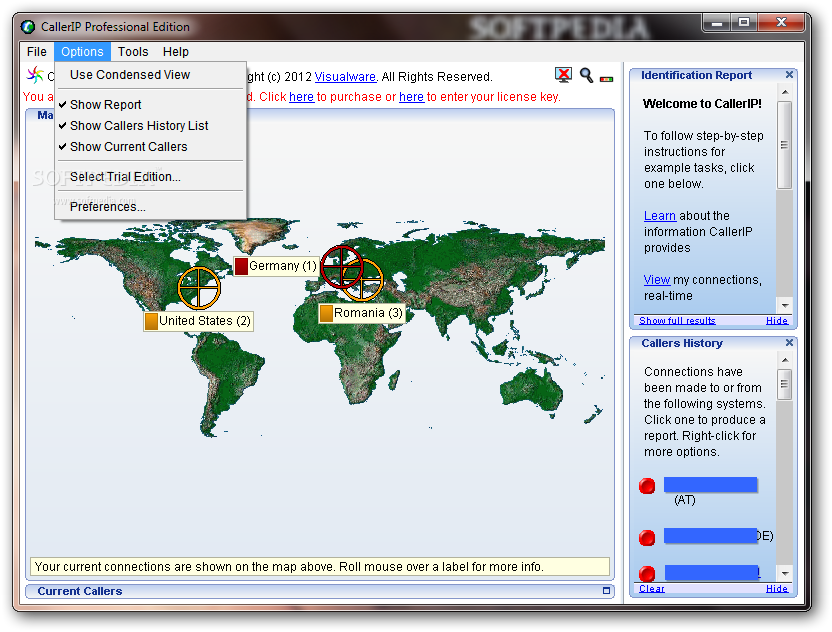Click Callers History scrollbar up arrow

785,360
